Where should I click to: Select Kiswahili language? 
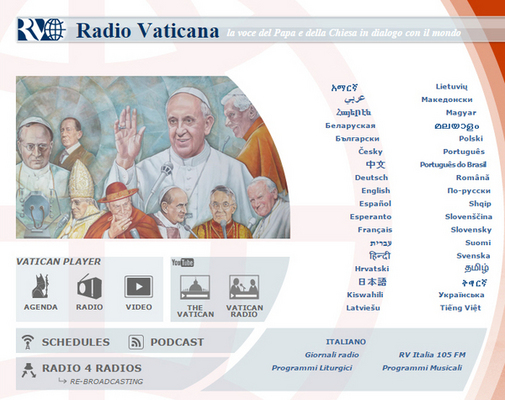pos(365,295)
